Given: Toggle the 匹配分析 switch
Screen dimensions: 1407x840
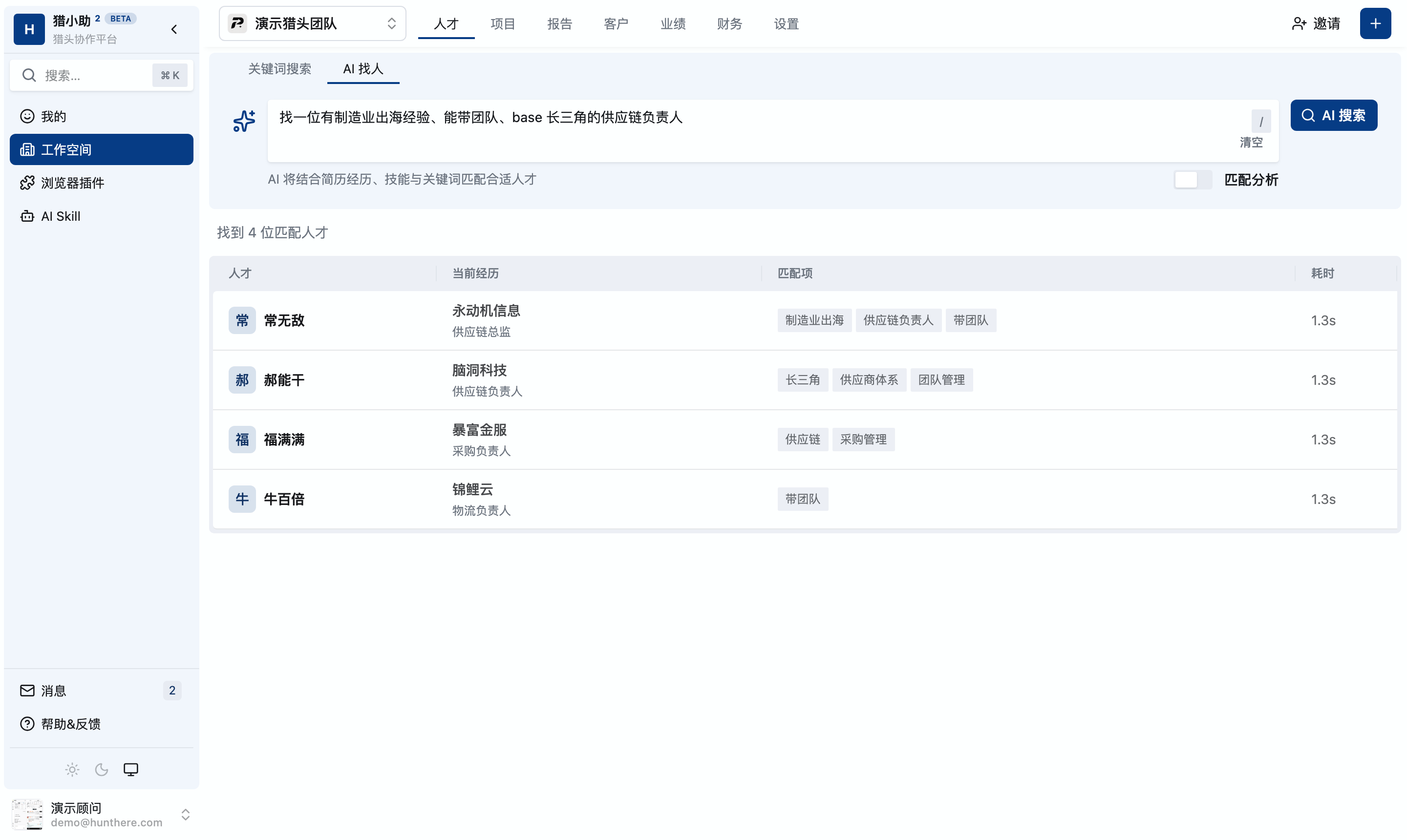Looking at the screenshot, I should click(1193, 179).
